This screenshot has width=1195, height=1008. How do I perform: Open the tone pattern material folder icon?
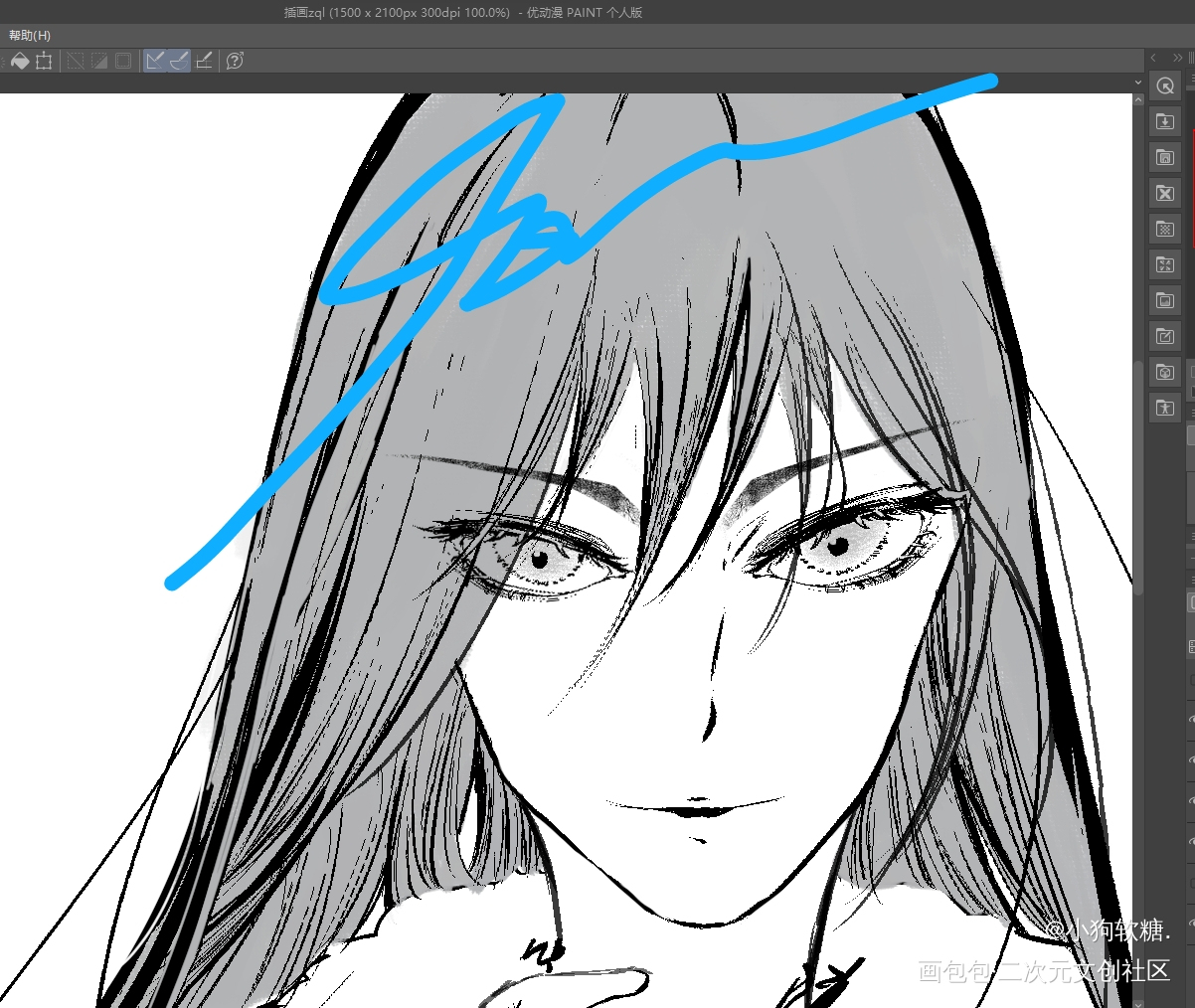[x=1165, y=229]
